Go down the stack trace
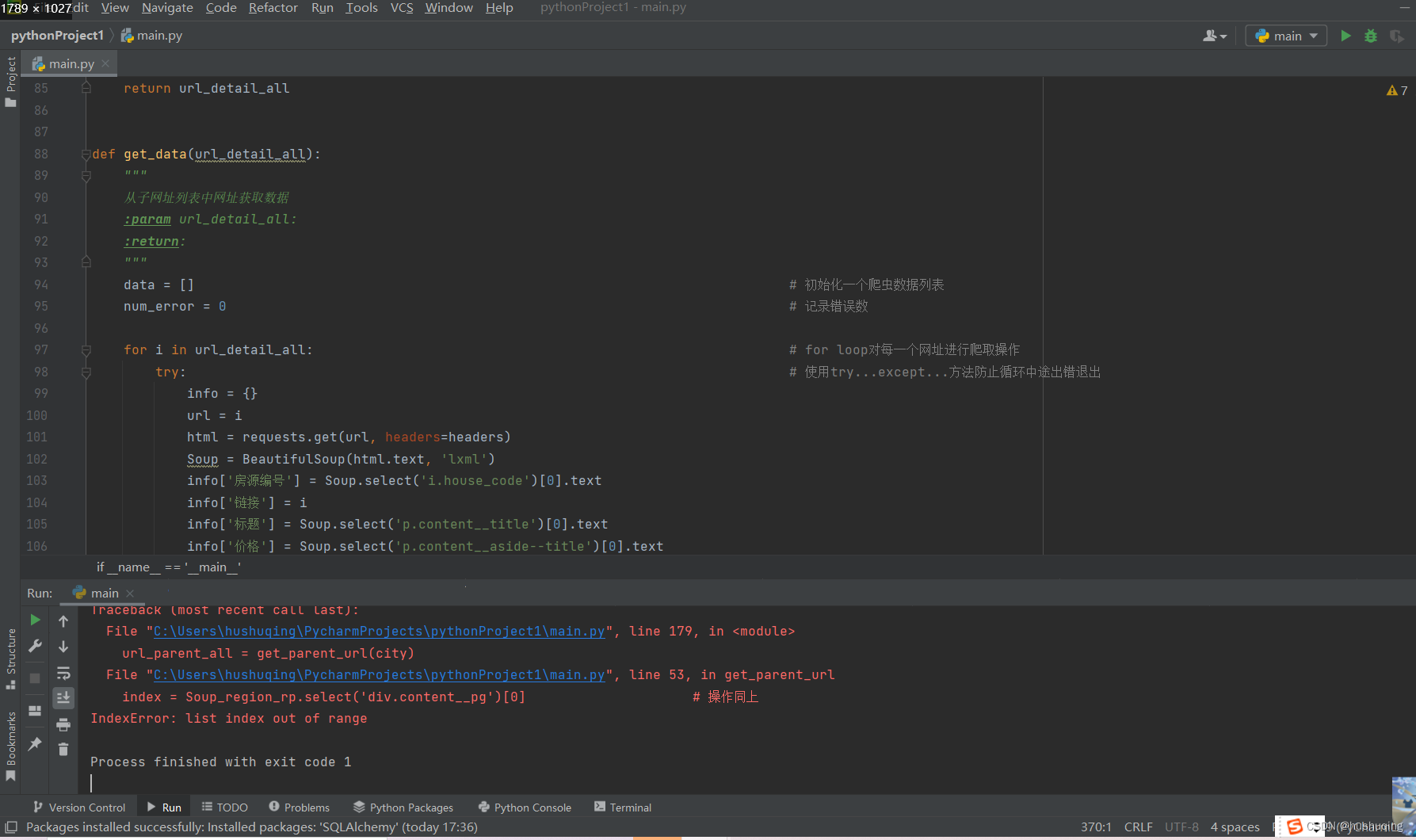 [63, 647]
